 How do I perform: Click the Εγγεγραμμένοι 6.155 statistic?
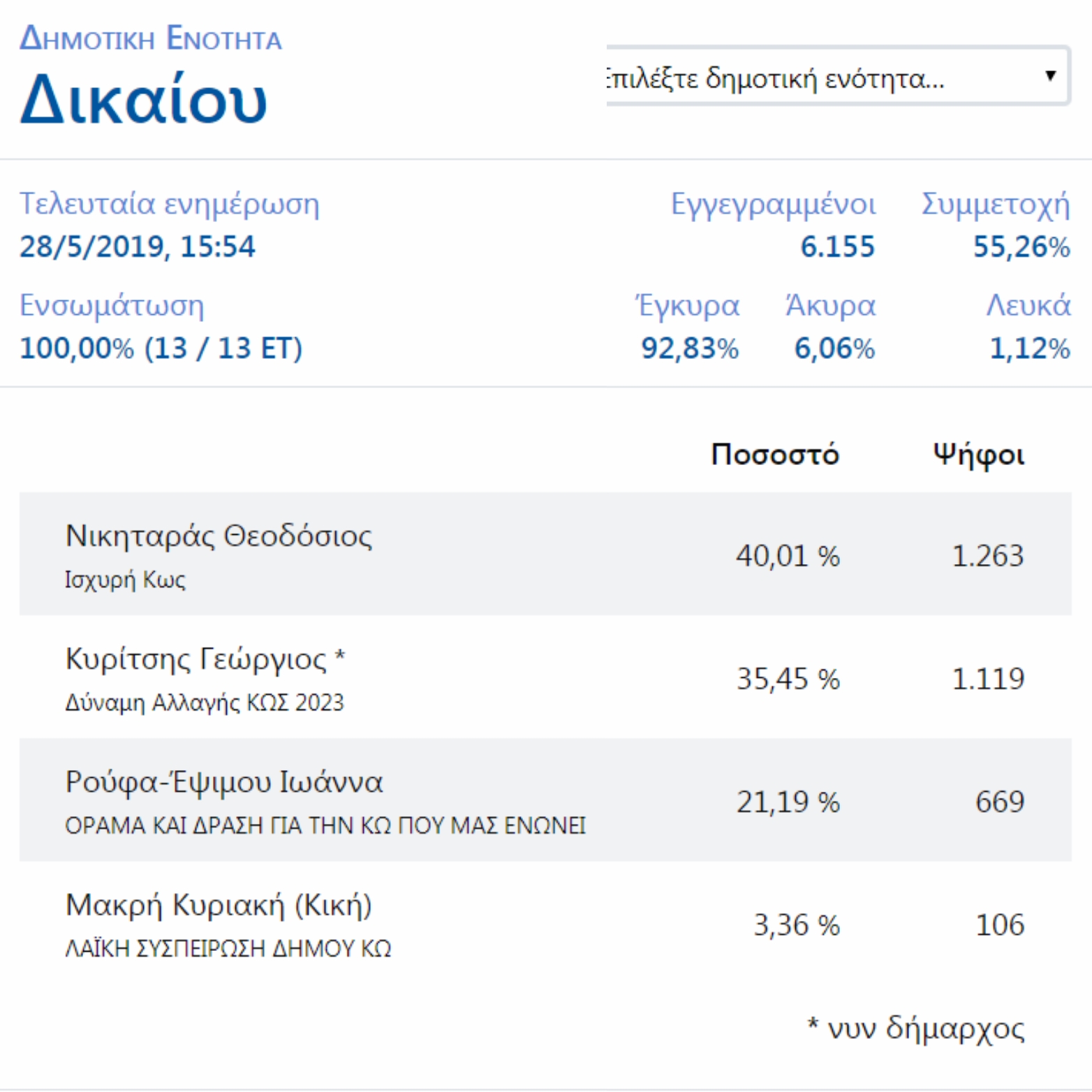click(x=836, y=246)
